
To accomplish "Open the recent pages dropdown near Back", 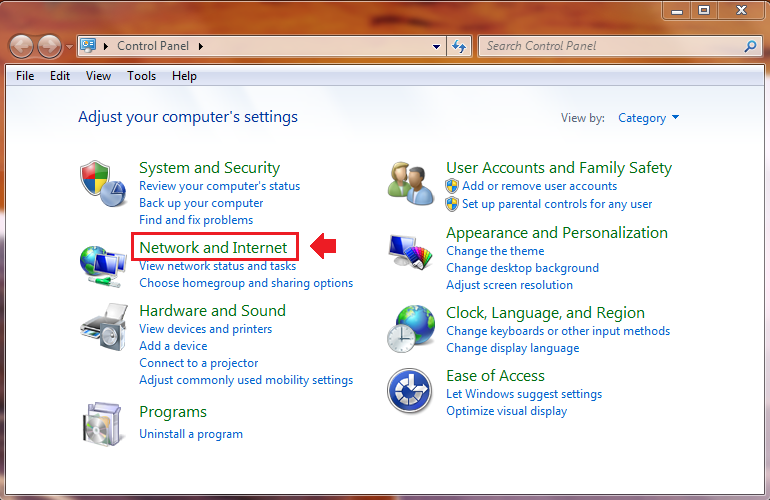I will pos(69,47).
